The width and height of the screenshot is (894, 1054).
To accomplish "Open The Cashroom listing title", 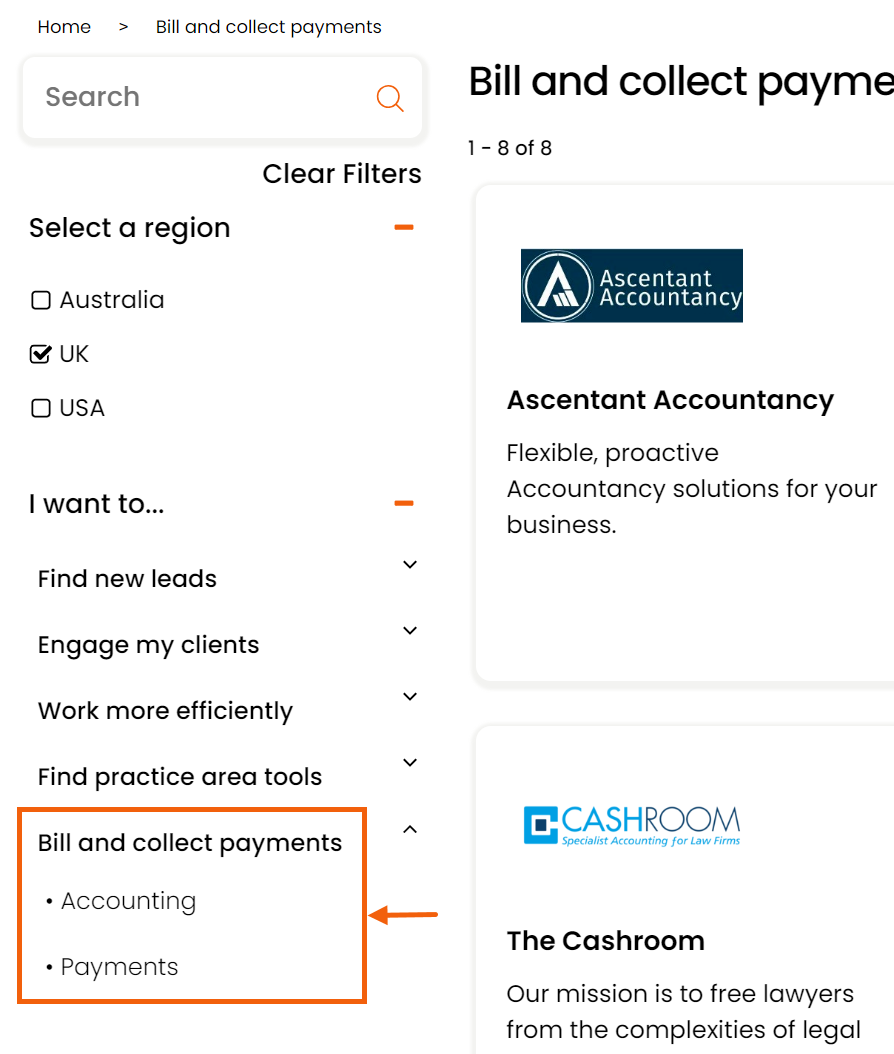I will 606,941.
